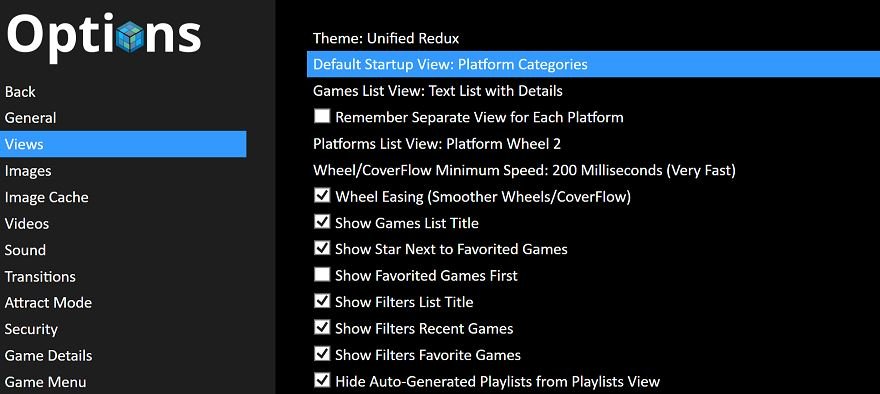Uncheck Hide Auto-Generated Playlists from Playlists View
This screenshot has height=394, width=880.
pos(322,381)
